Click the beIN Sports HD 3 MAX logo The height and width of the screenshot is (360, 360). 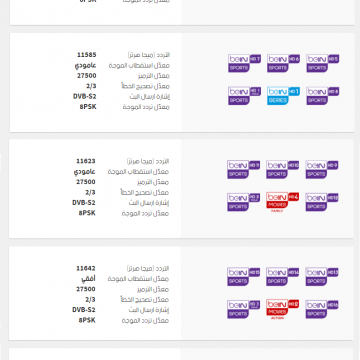(x=243, y=309)
